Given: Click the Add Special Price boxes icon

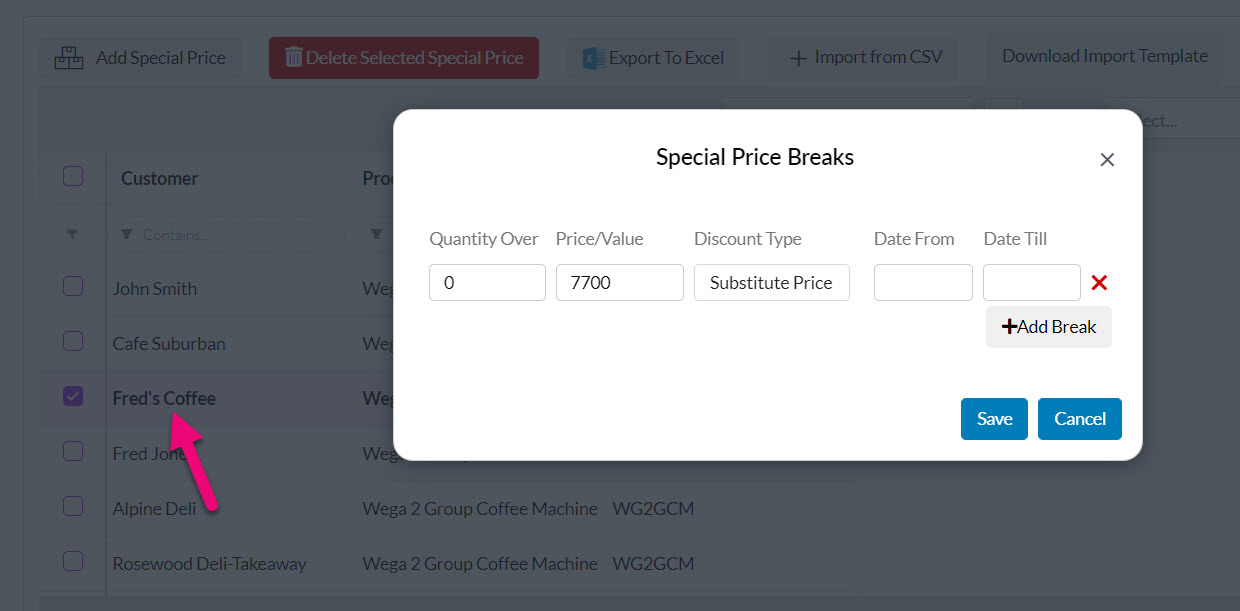Looking at the screenshot, I should 69,58.
